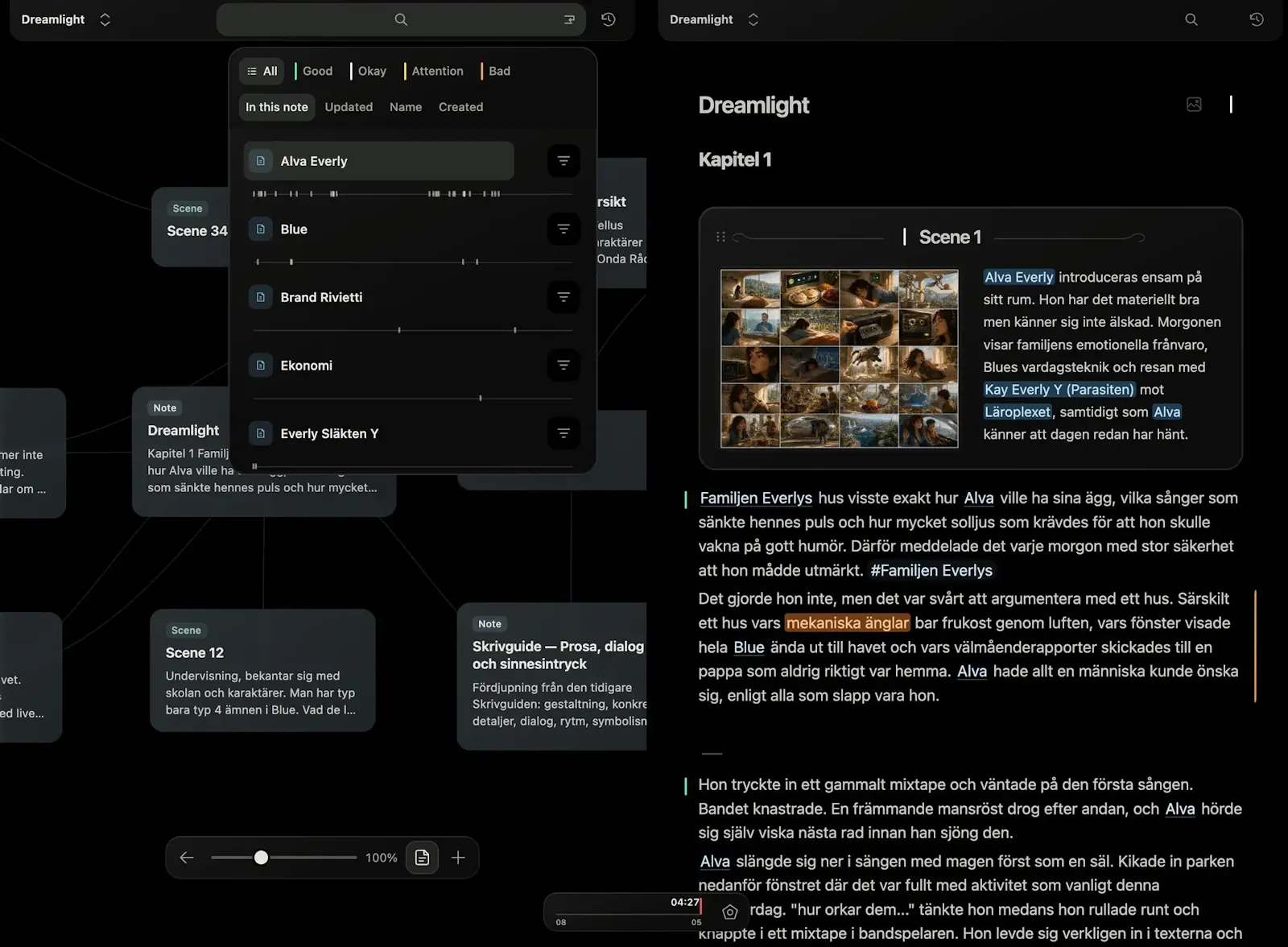Open history icon in left pane
This screenshot has width=1288, height=947.
(x=609, y=19)
